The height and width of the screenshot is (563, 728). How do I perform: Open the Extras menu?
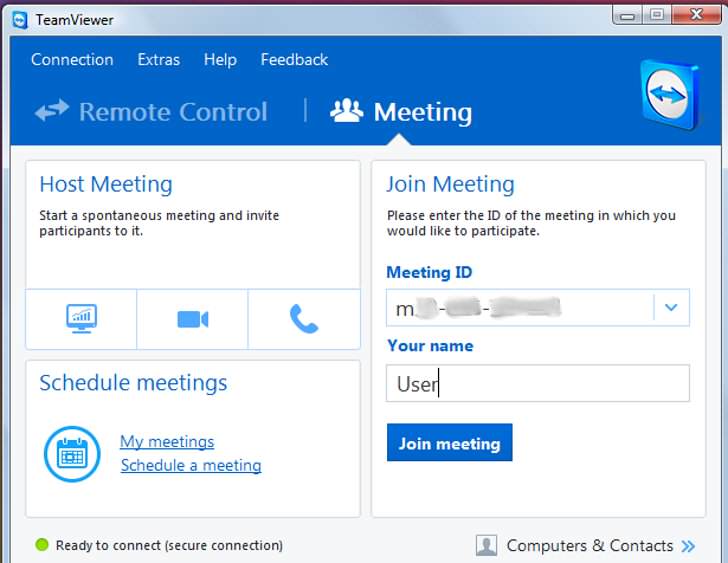point(159,60)
